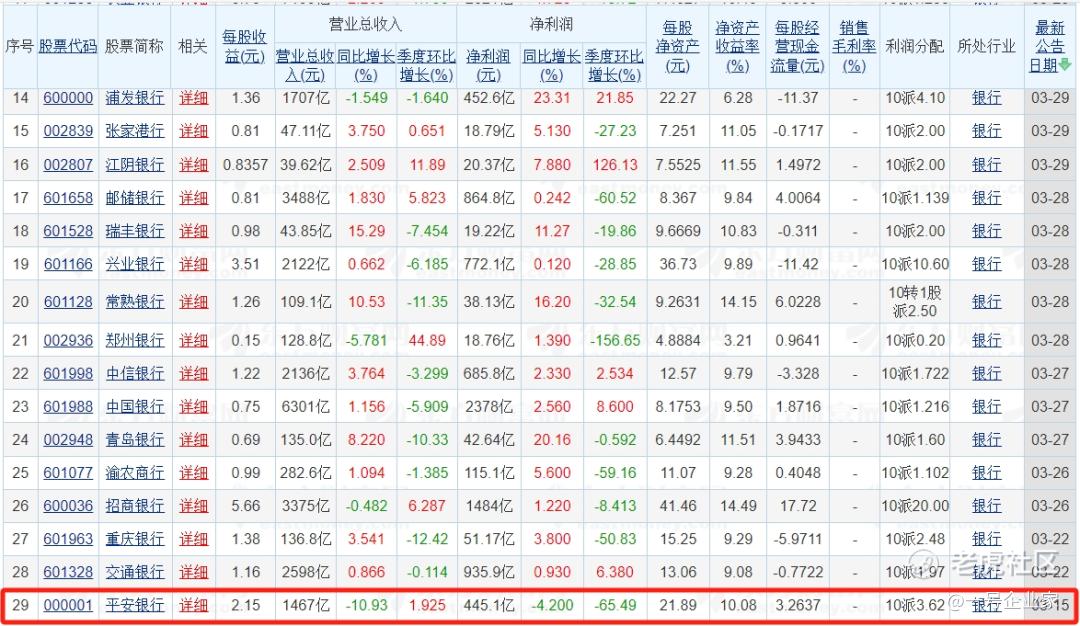Open 详细 link for 浦发银行
The image size is (1080, 626).
point(193,98)
